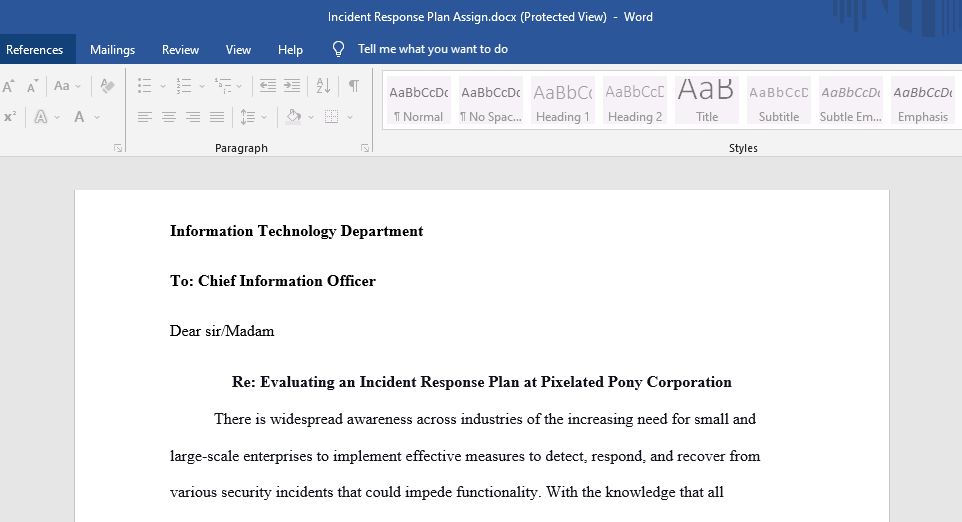Apply the No Spacing style

click(x=491, y=101)
